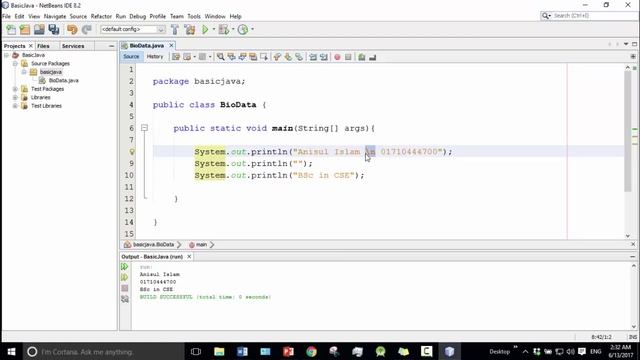
Task: Open the Profile Project arrow dropdown
Action: (252, 29)
